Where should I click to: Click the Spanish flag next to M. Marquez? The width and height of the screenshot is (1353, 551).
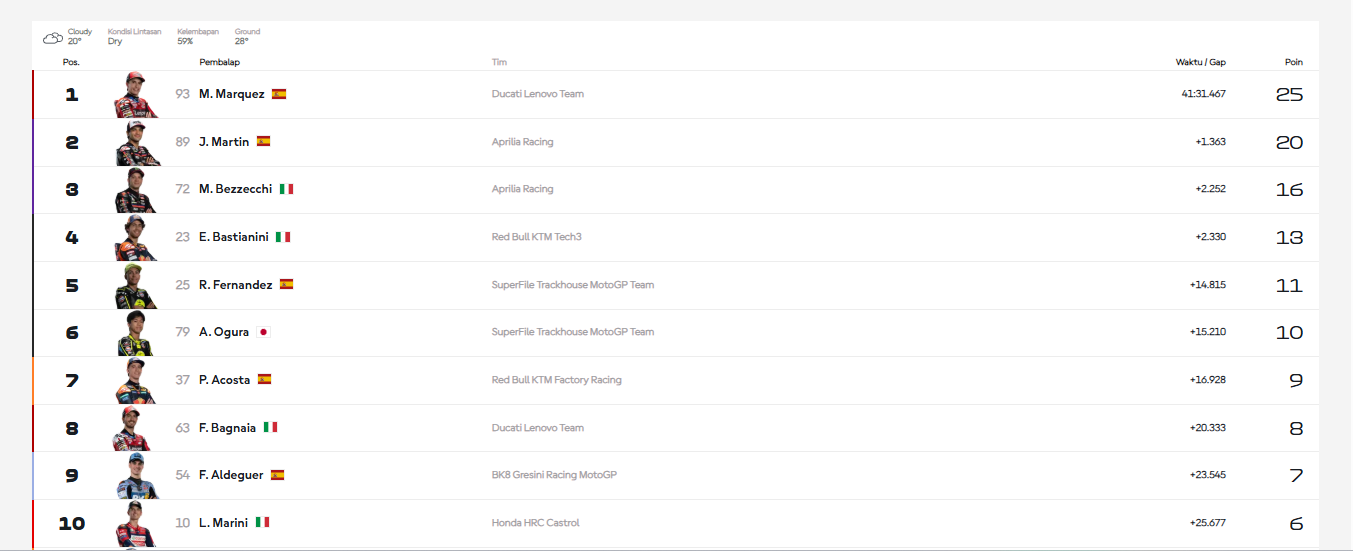click(x=279, y=94)
